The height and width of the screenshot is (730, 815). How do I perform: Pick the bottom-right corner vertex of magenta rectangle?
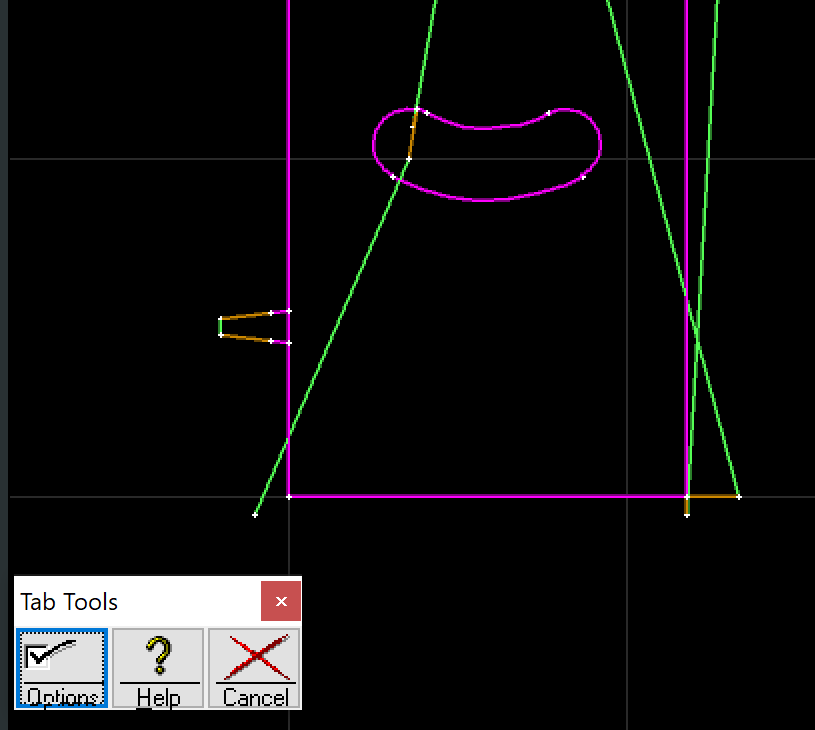[687, 496]
